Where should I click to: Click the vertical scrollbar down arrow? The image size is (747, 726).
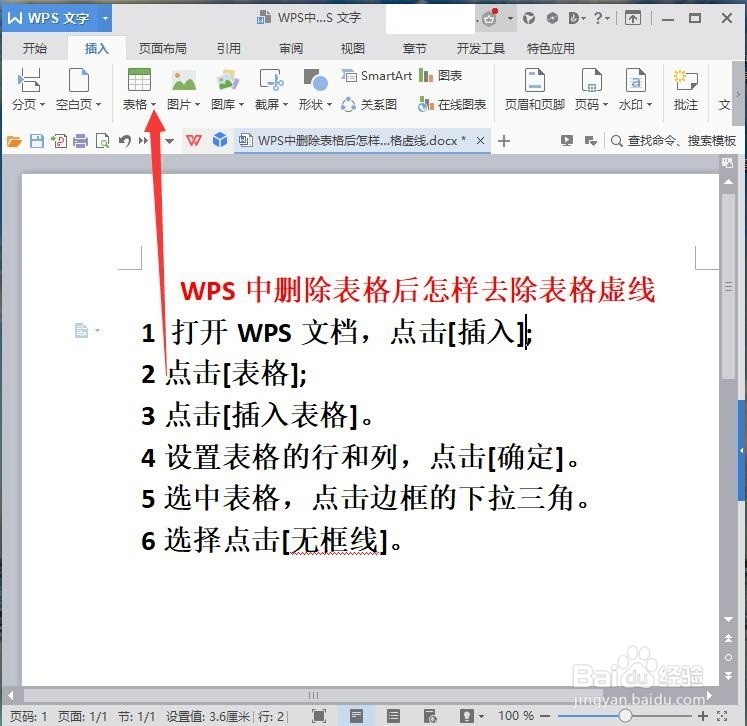[x=728, y=619]
